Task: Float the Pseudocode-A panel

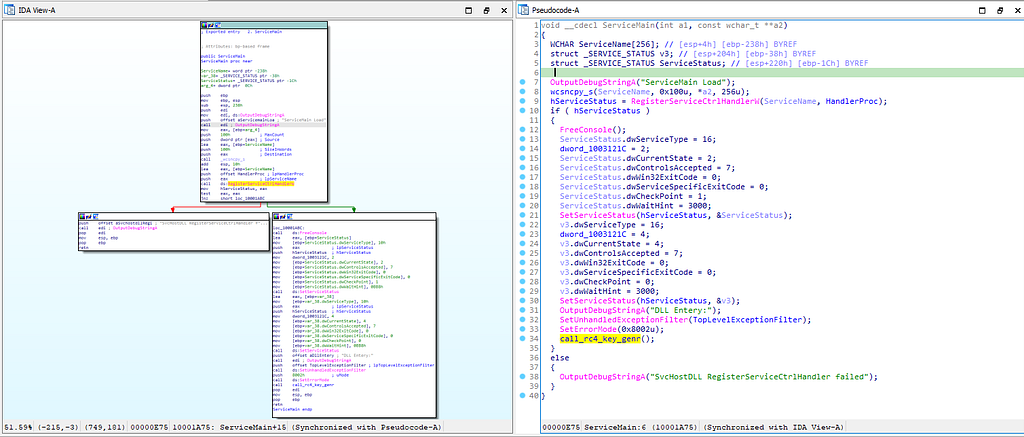Action: [x=998, y=10]
